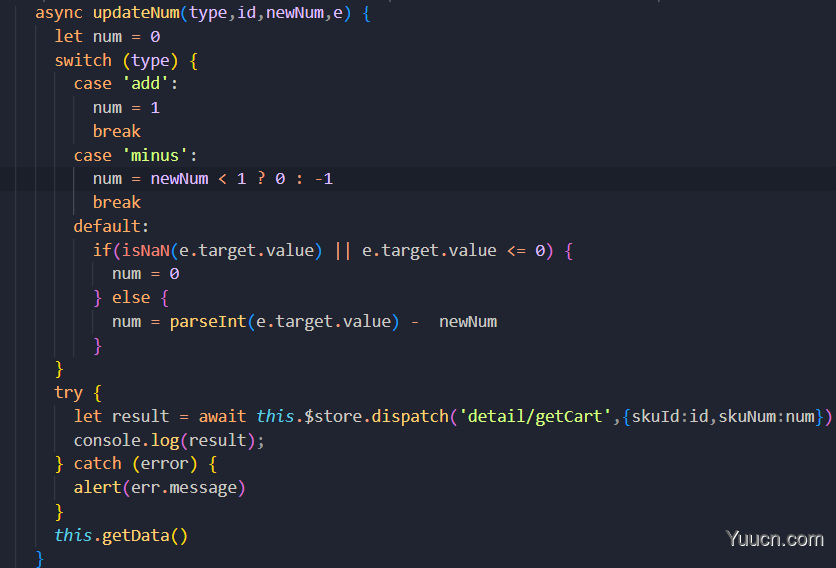
Task: Click the updateNum function name
Action: [x=136, y=13]
